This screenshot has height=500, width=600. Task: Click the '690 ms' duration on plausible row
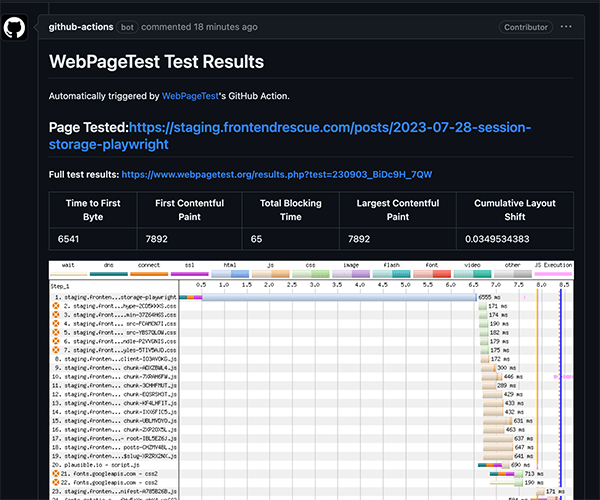coord(520,465)
